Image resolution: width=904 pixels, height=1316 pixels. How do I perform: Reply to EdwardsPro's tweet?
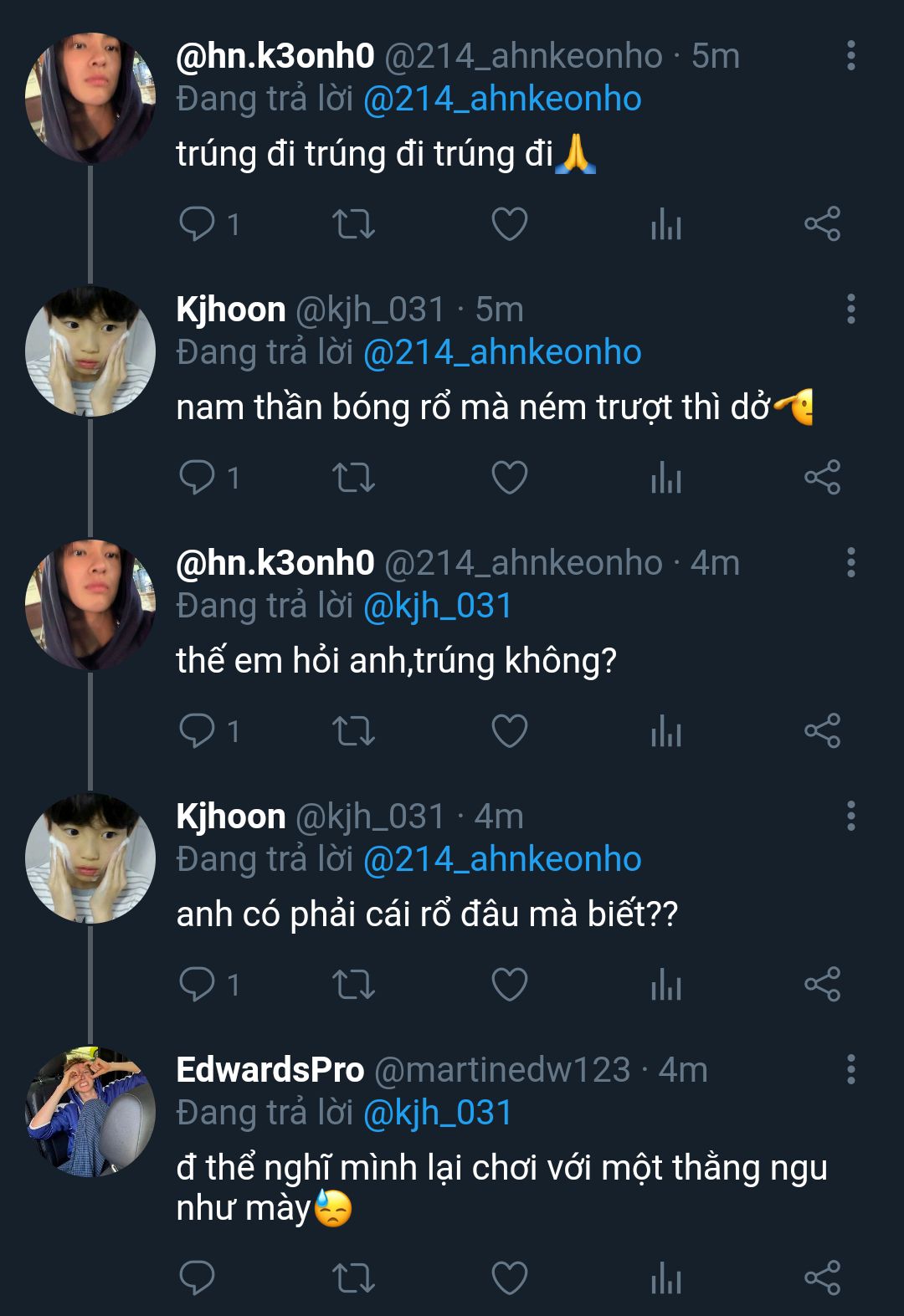pos(198,1278)
